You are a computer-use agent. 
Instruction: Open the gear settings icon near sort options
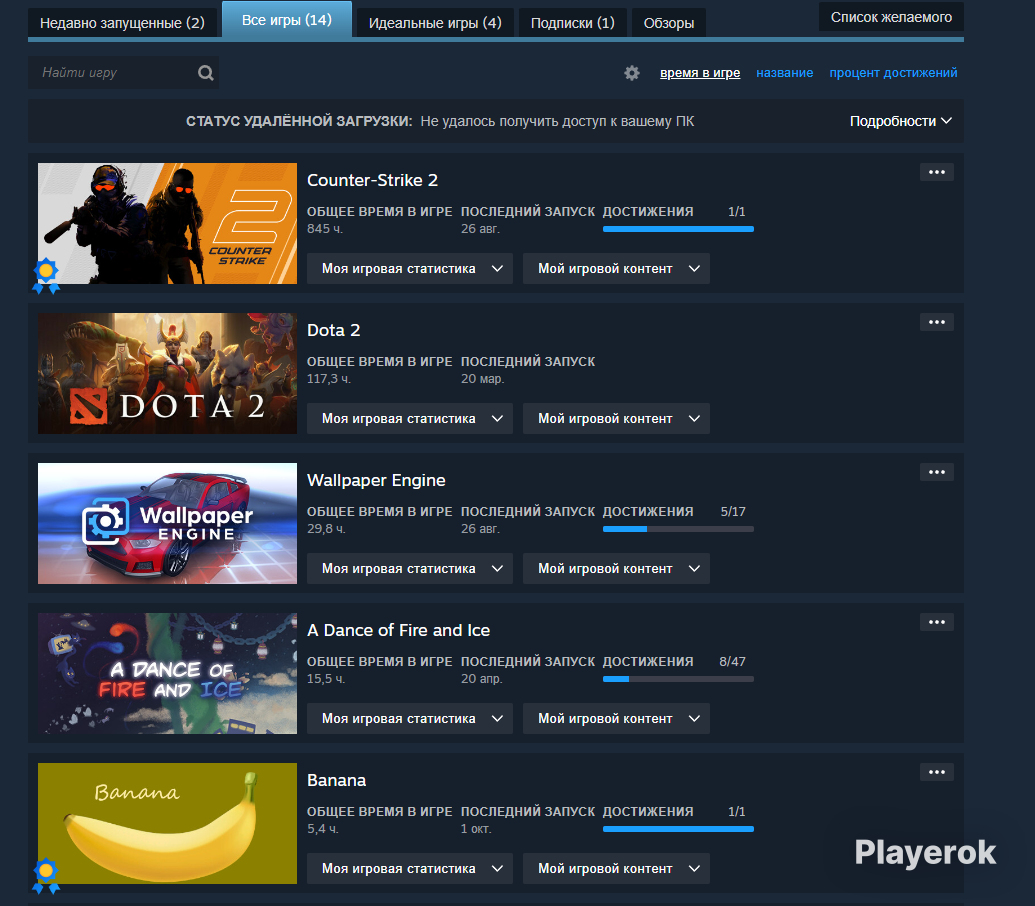click(x=632, y=73)
